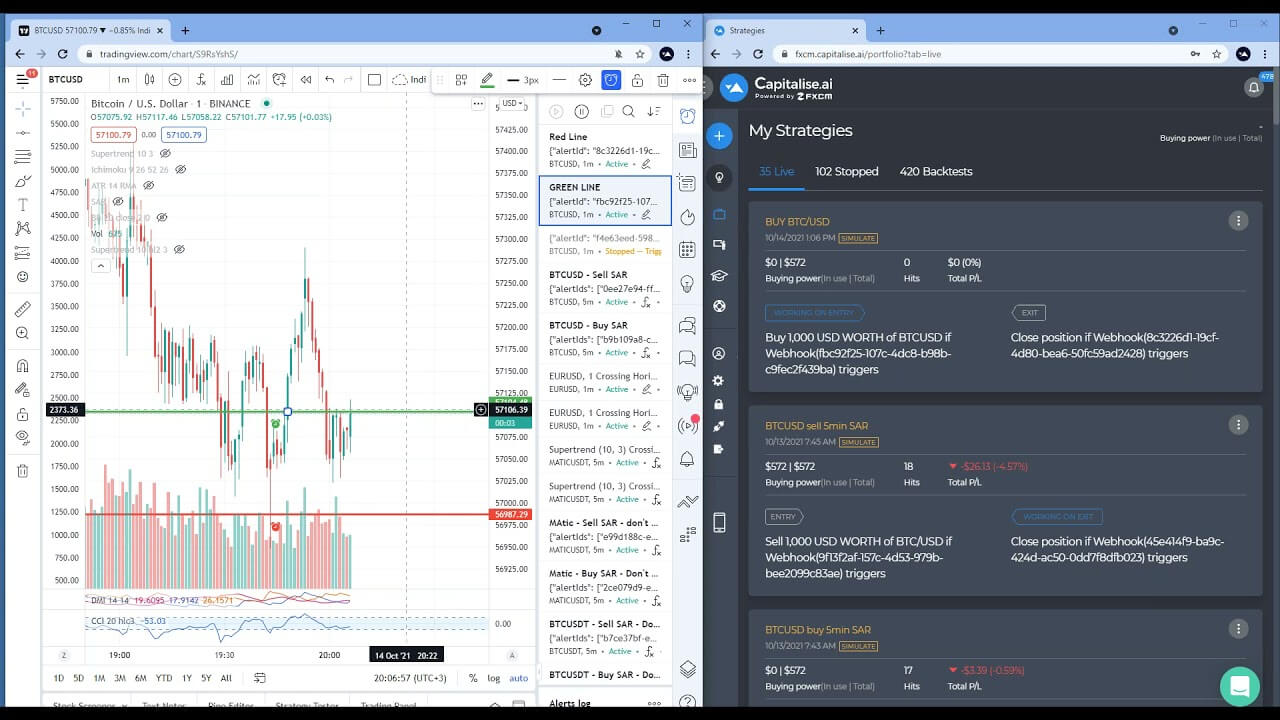Open the TradingView hamburger menu
Image resolution: width=1280 pixels, height=720 pixels.
tap(22, 80)
